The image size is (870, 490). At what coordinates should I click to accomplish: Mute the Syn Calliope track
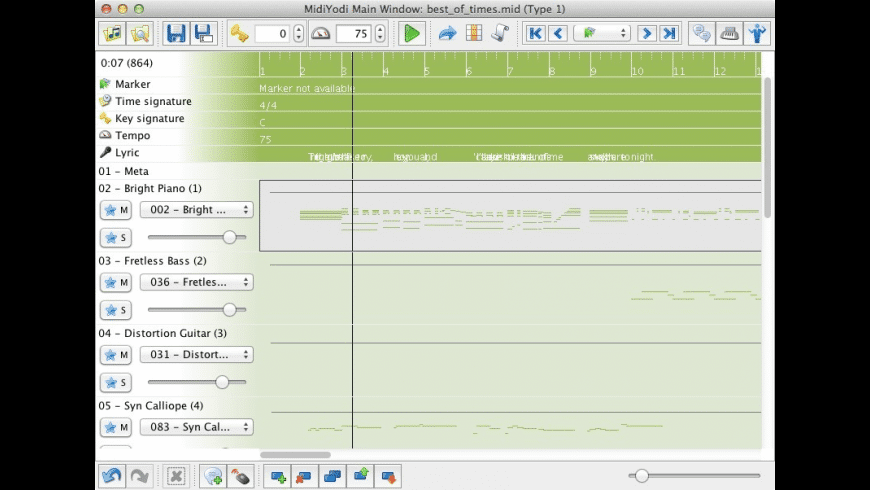[115, 427]
